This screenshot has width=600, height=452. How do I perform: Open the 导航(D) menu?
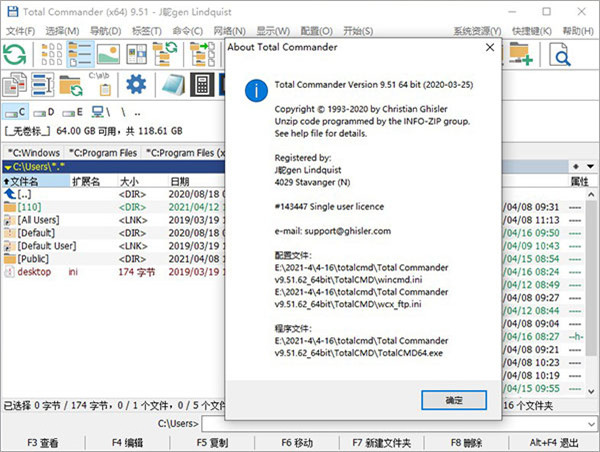pos(106,31)
